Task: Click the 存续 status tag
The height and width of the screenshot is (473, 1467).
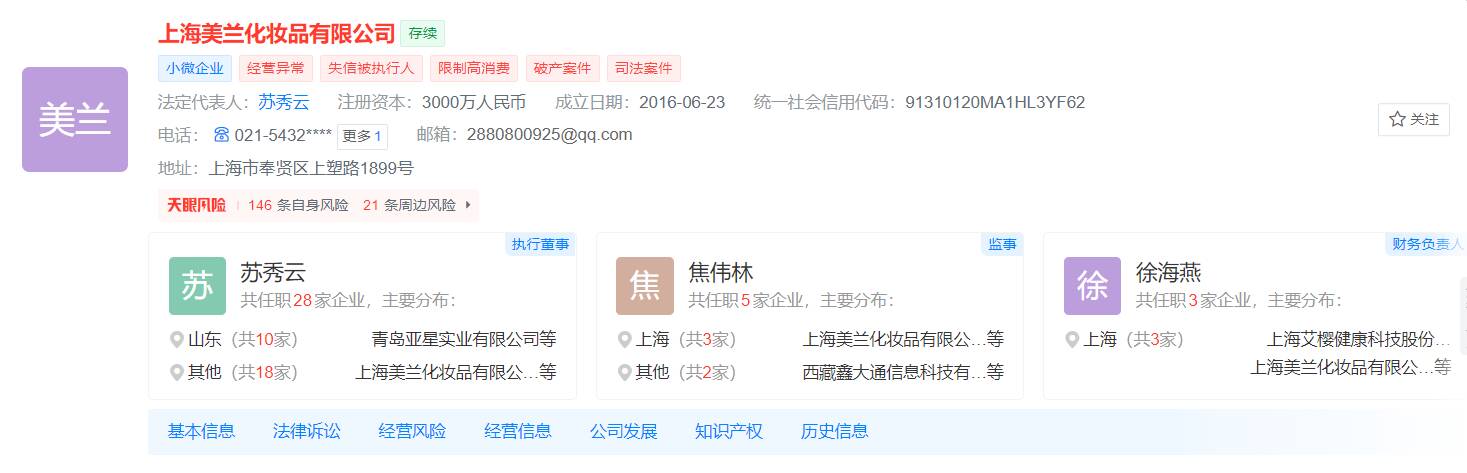Action: pos(422,33)
